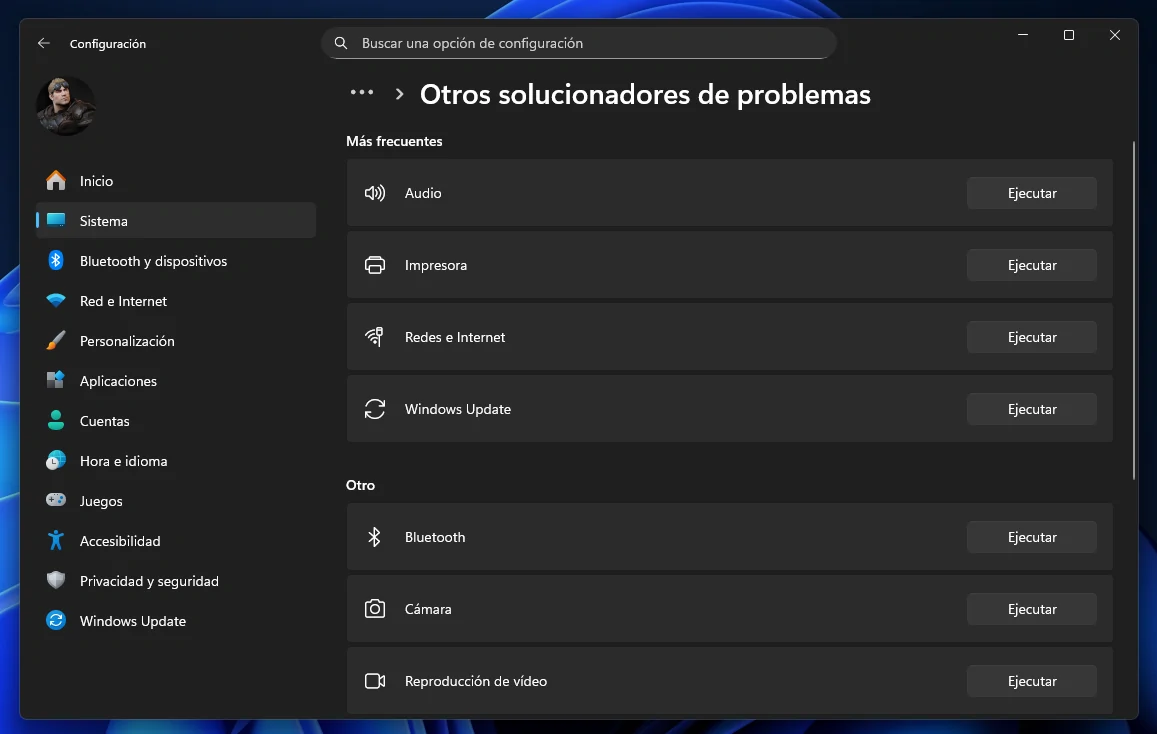Click the Cámara camera icon
This screenshot has width=1157, height=734.
(x=375, y=609)
